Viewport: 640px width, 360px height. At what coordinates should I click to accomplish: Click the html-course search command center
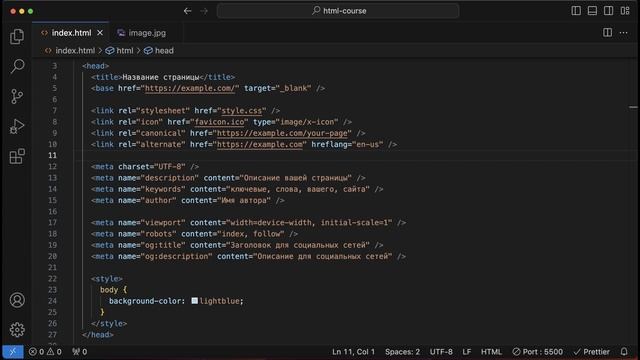click(338, 11)
